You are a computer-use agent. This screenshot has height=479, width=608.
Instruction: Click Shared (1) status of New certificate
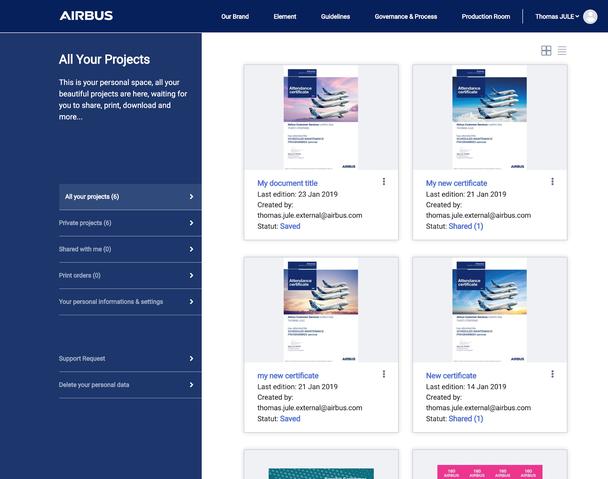tap(466, 418)
